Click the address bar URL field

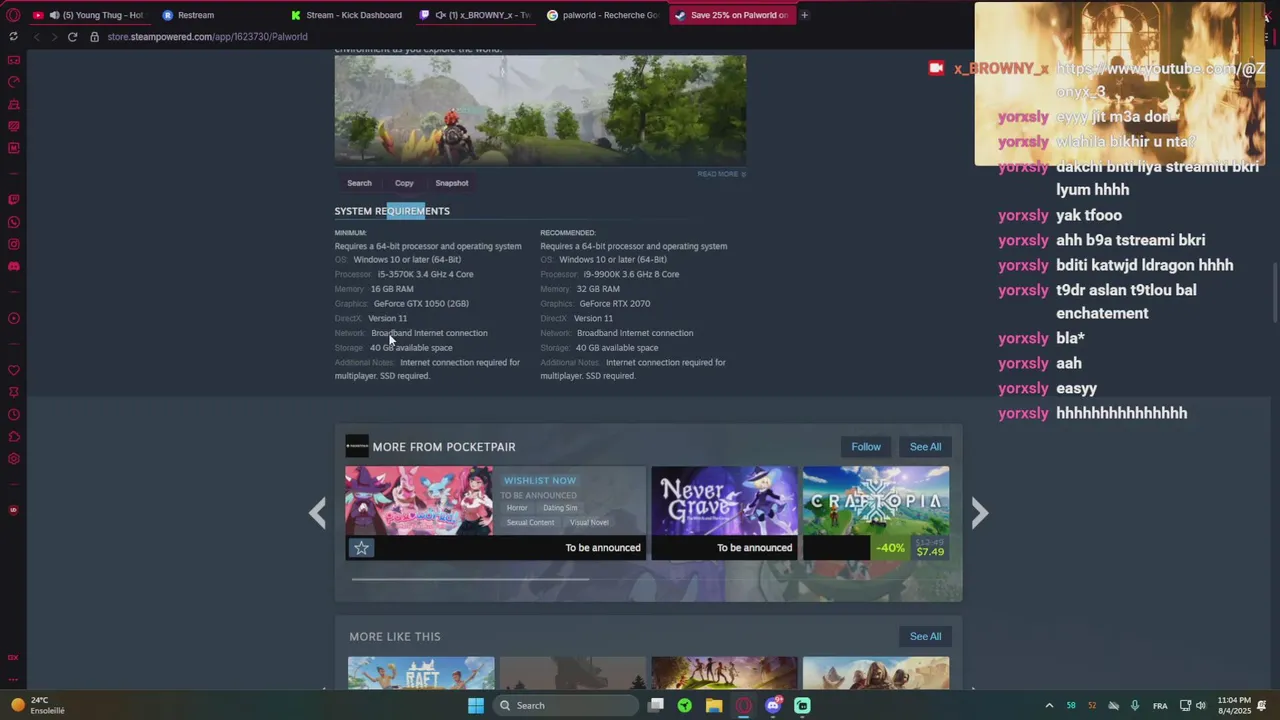(x=207, y=37)
